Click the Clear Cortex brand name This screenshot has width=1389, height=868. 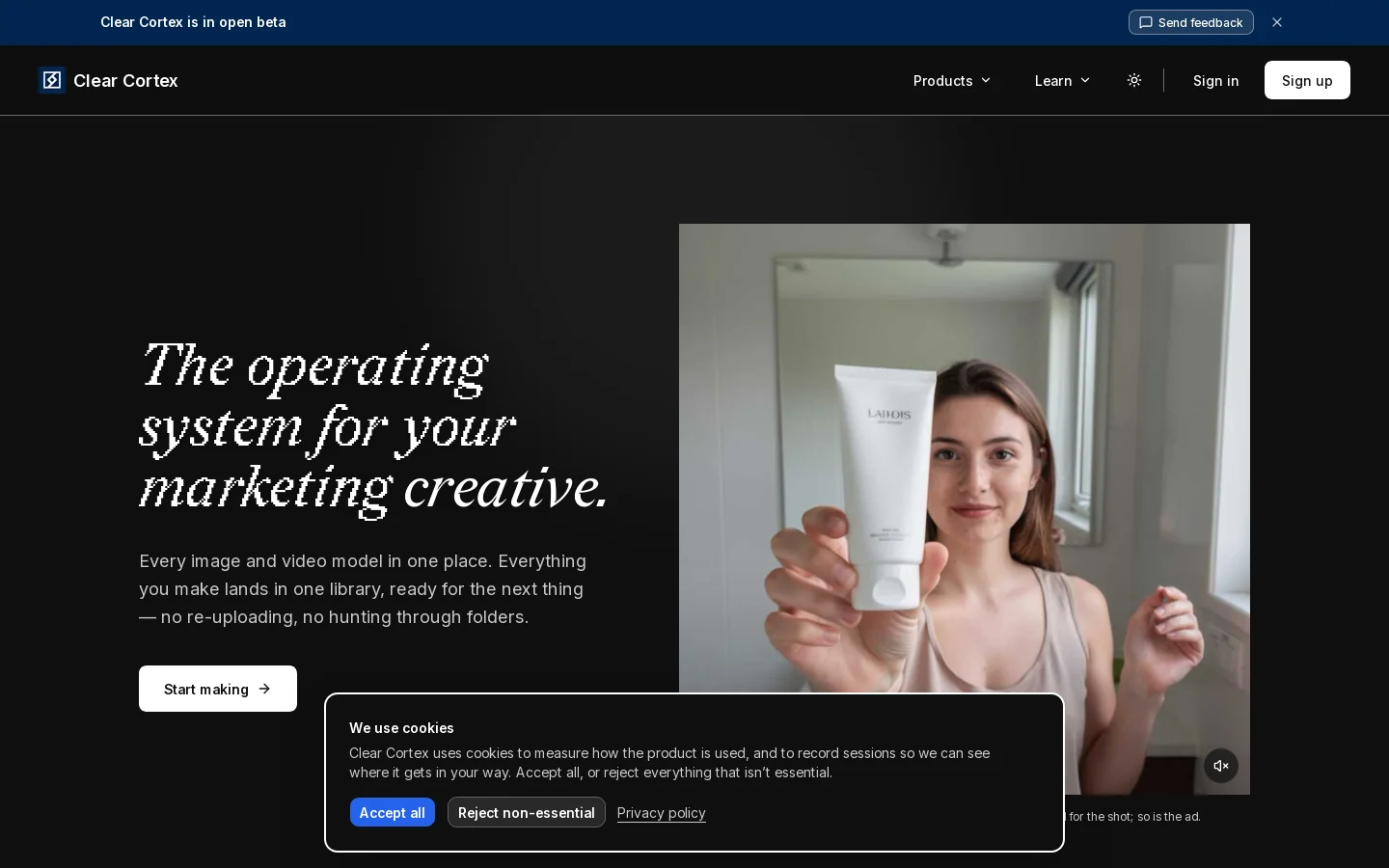click(x=125, y=80)
